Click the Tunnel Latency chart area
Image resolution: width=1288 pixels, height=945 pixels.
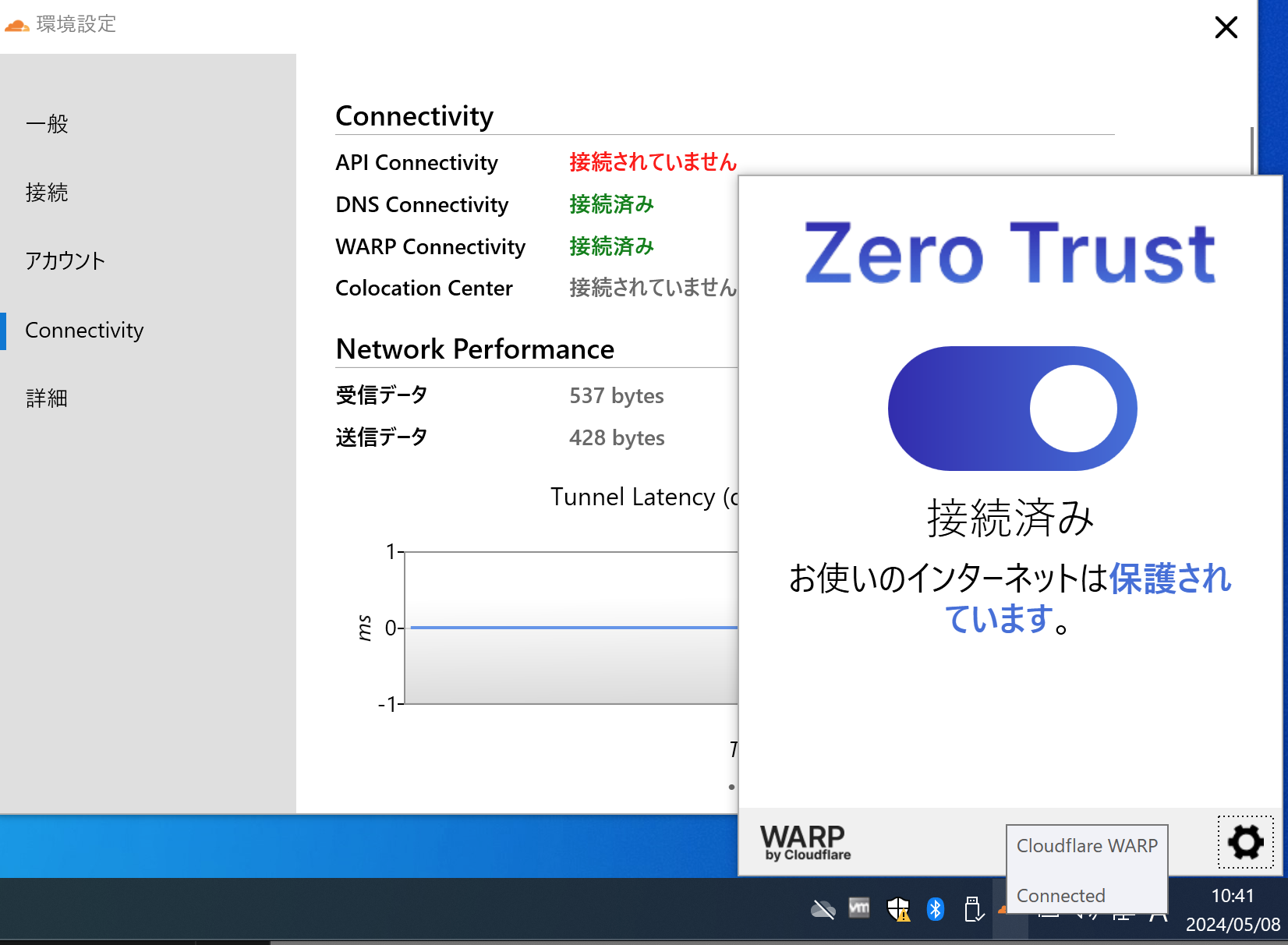click(569, 628)
